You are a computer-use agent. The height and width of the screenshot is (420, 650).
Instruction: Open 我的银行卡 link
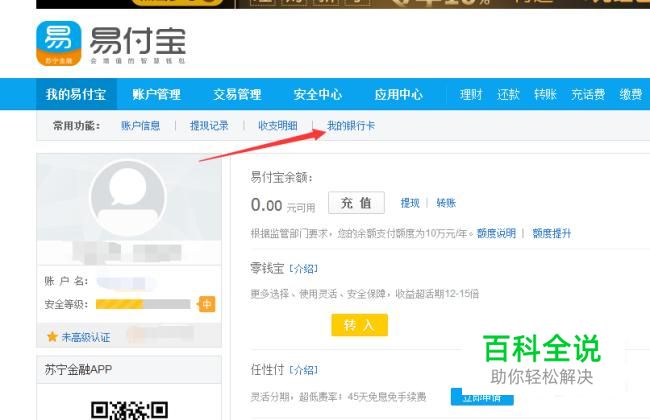coord(351,126)
